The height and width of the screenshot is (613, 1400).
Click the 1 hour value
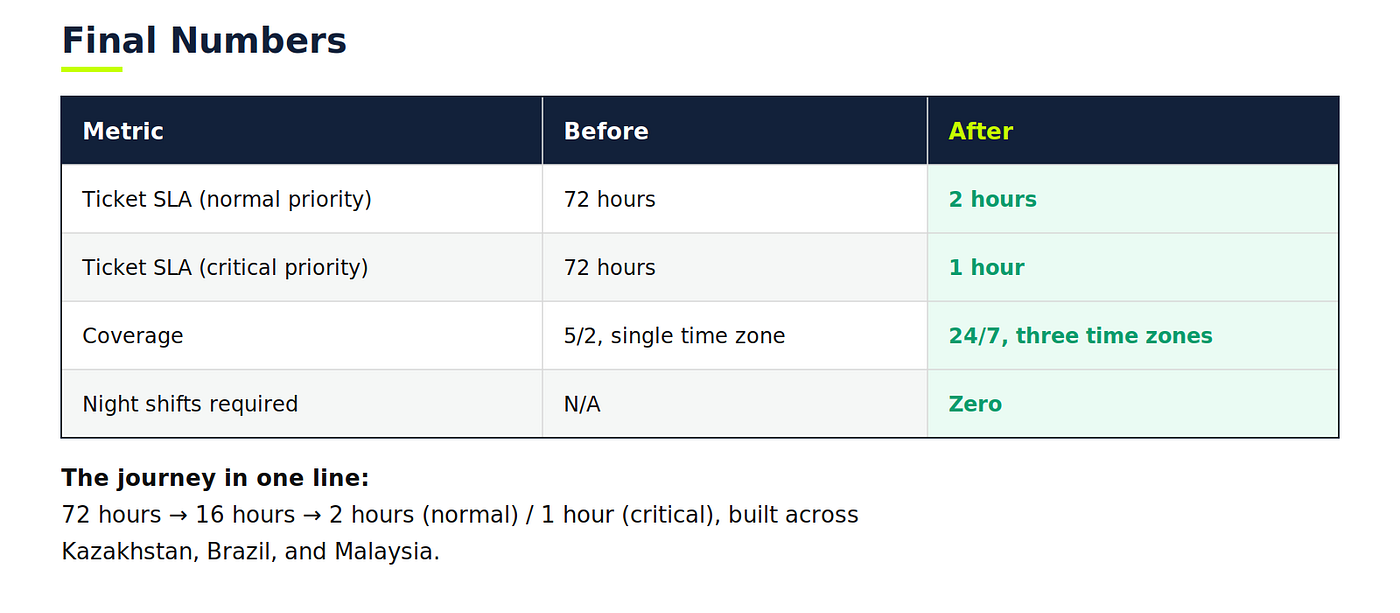pos(987,267)
